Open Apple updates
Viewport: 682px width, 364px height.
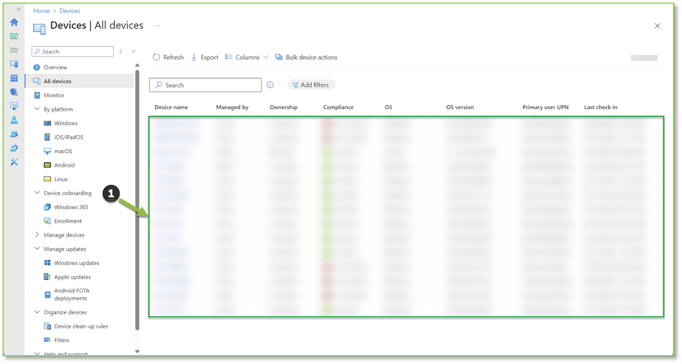click(72, 277)
